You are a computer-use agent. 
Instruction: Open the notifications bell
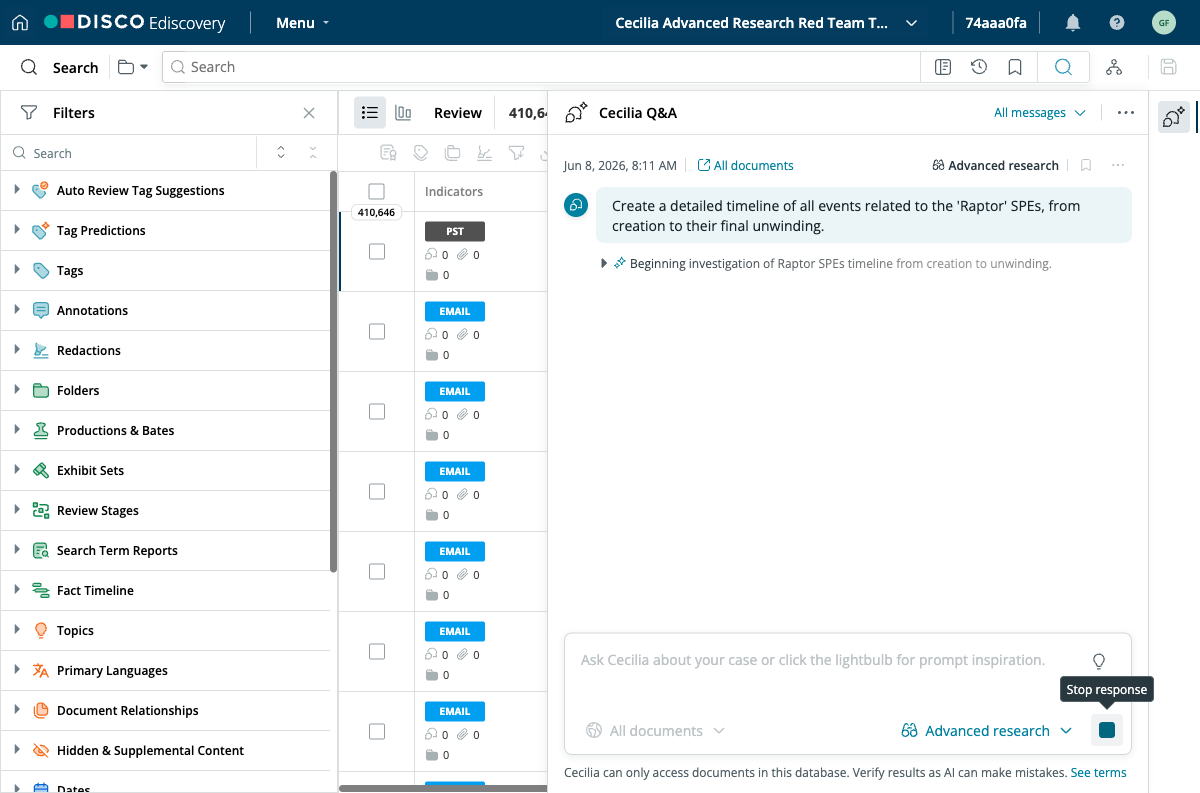(x=1073, y=22)
